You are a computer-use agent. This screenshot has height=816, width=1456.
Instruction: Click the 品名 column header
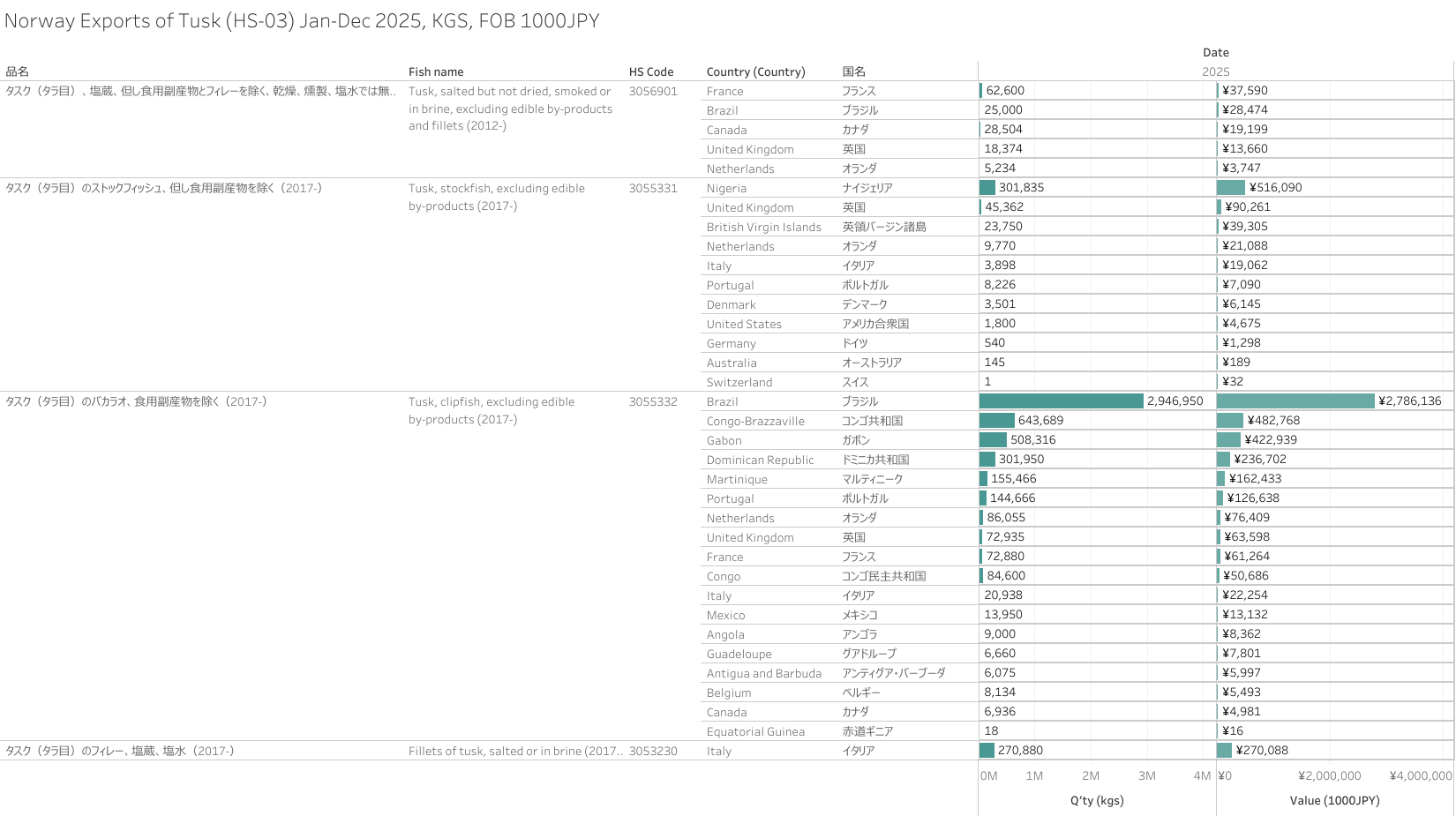pos(18,72)
